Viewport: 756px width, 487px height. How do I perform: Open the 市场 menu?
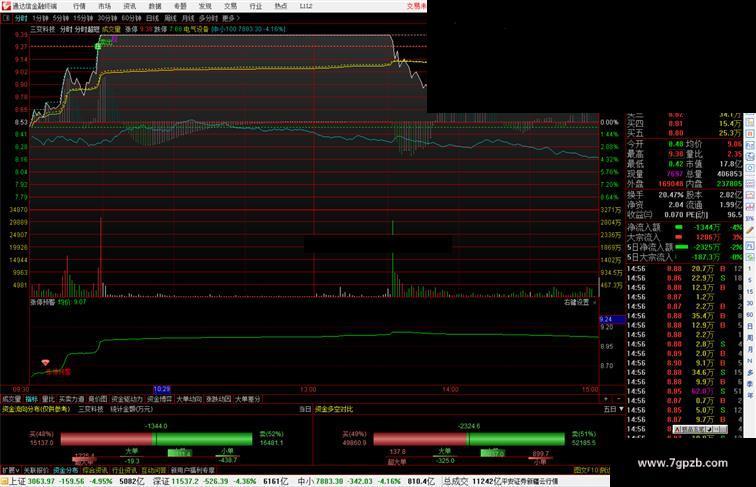click(x=105, y=6)
